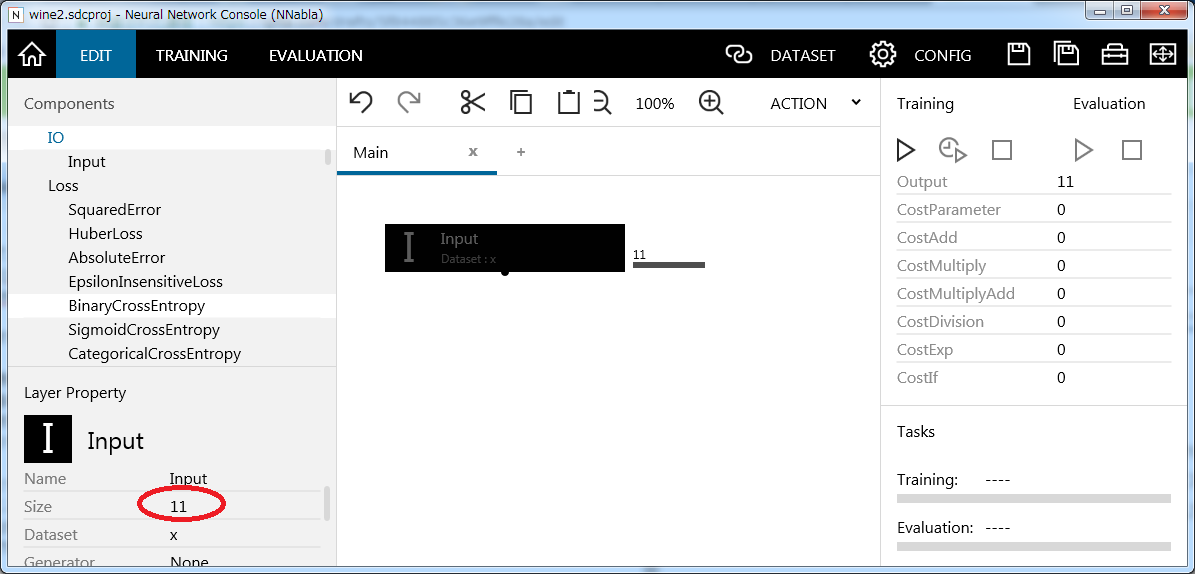Stop evaluation with the square icon
The height and width of the screenshot is (574, 1195).
pos(1132,150)
